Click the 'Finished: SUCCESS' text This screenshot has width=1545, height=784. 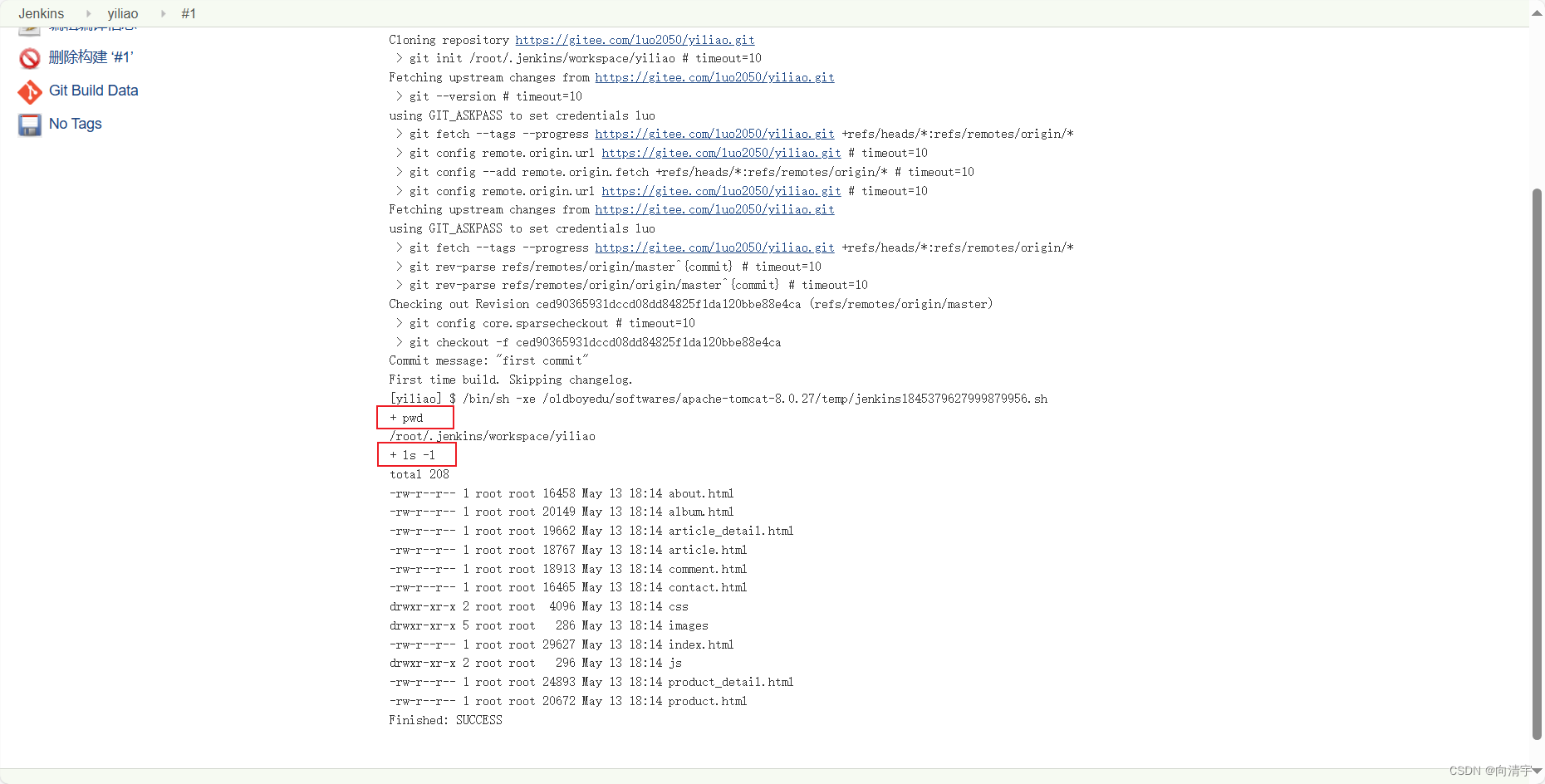pyautogui.click(x=445, y=720)
